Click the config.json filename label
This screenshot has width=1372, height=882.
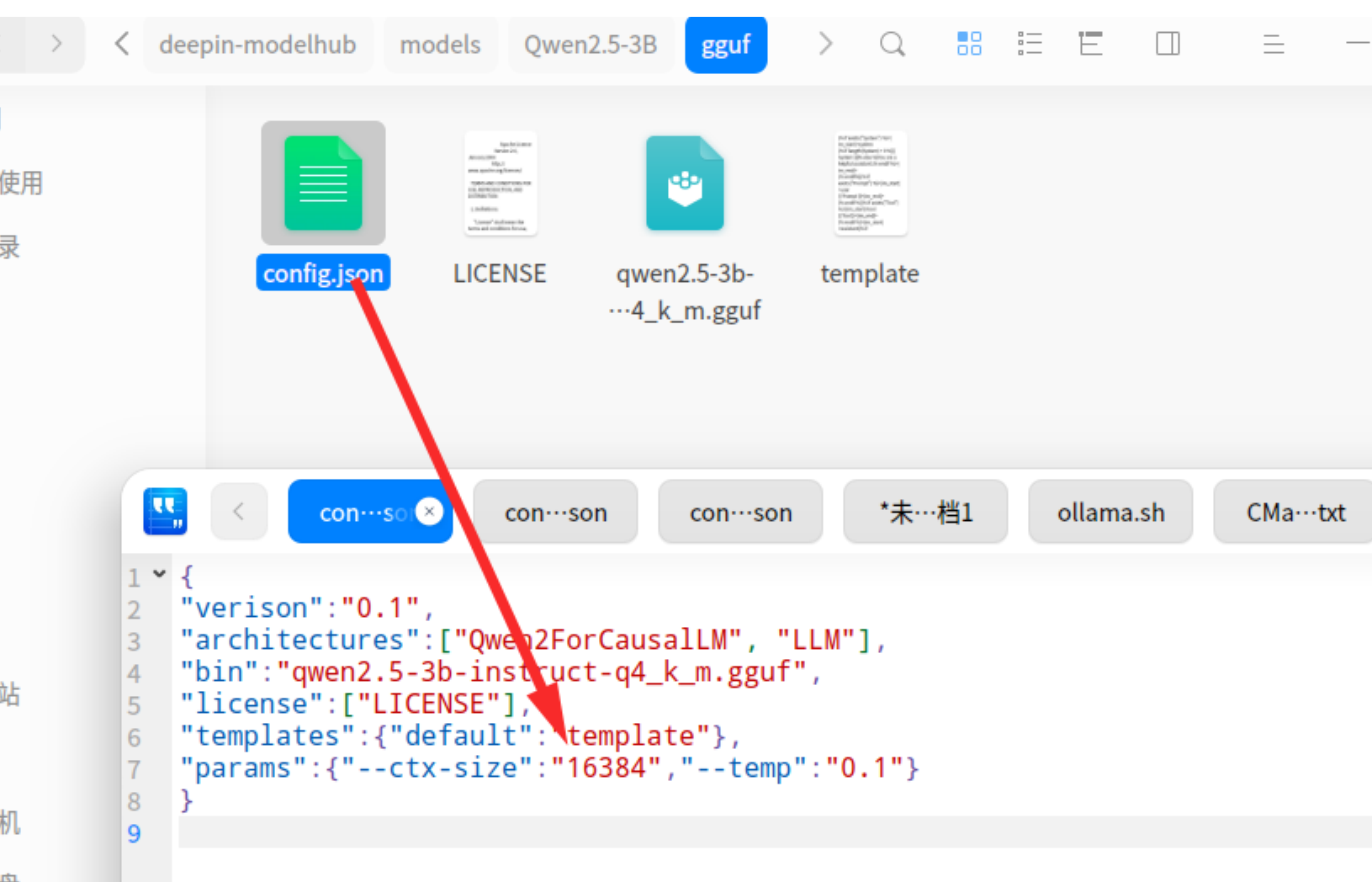pyautogui.click(x=323, y=273)
